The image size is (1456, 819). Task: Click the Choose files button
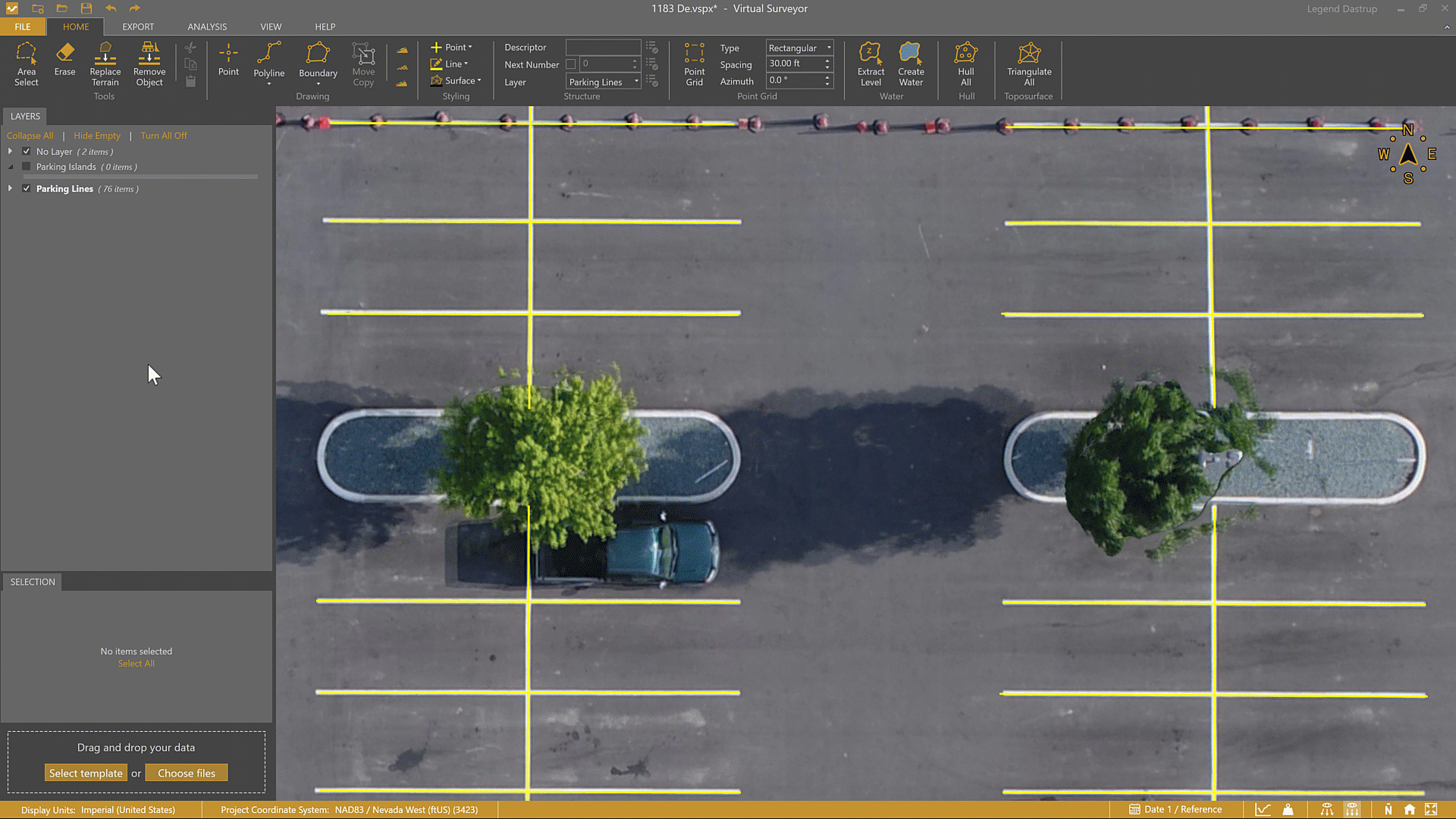tap(187, 773)
